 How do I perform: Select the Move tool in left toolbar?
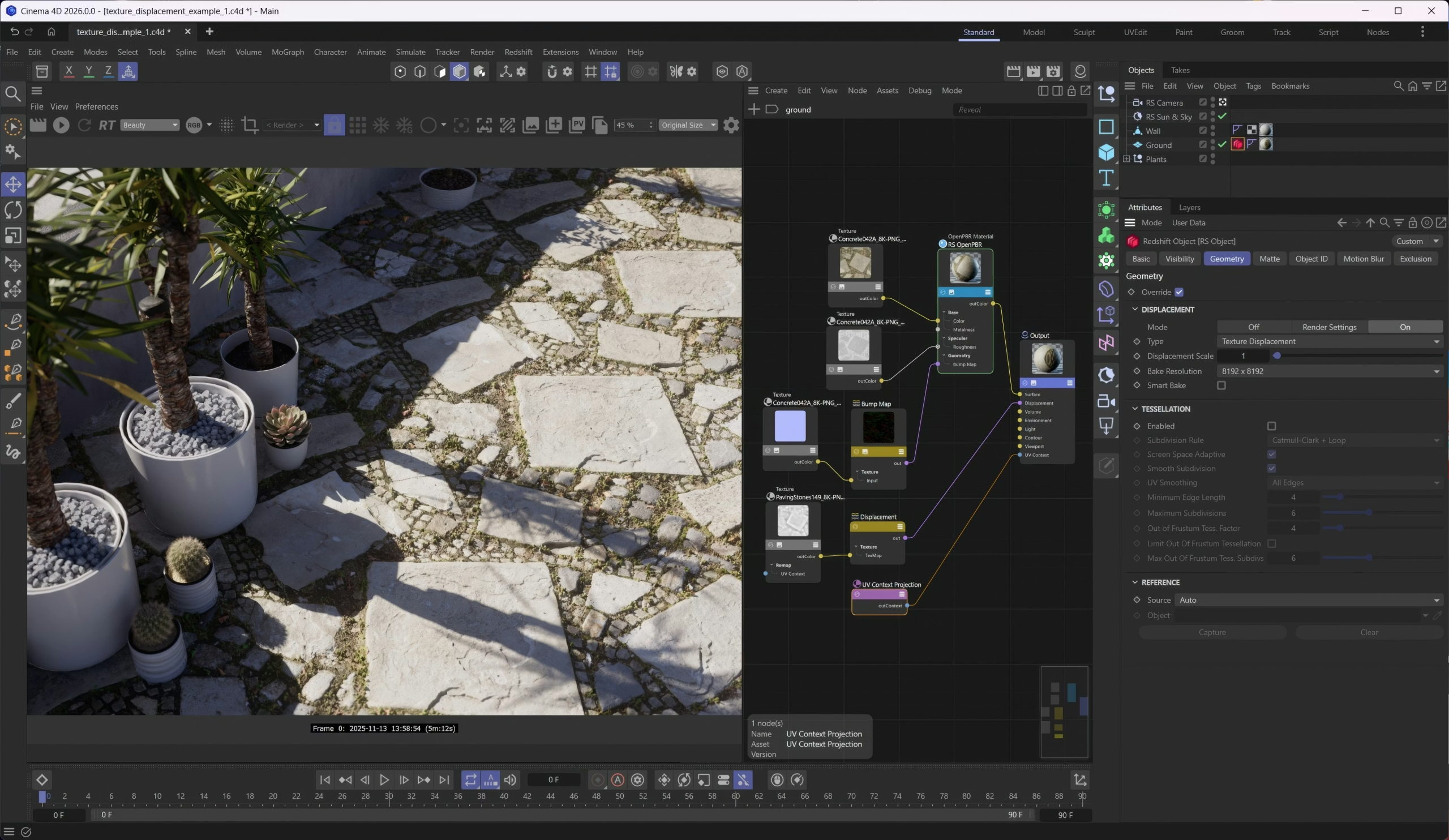pyautogui.click(x=13, y=185)
